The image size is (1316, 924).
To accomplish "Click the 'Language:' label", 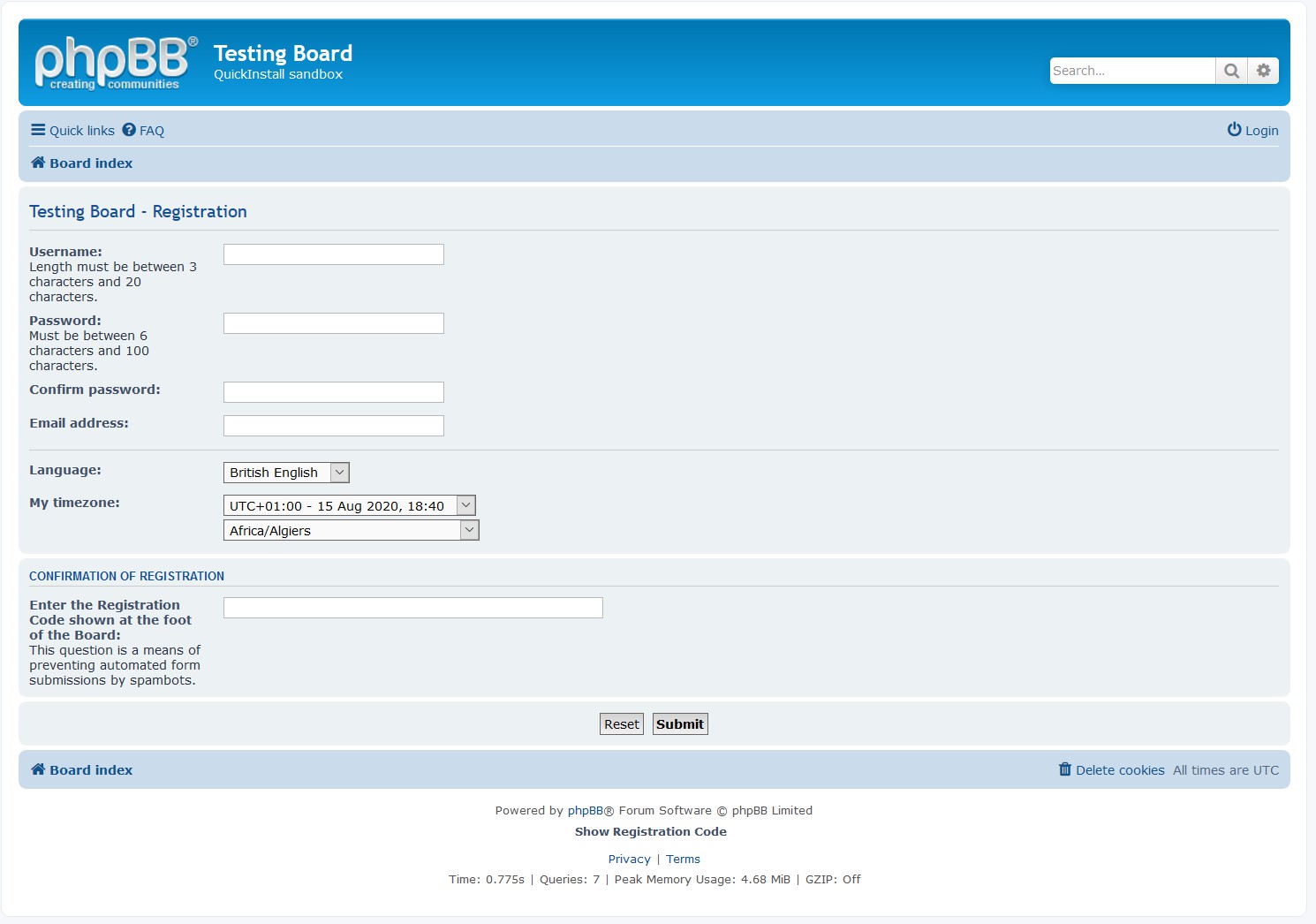I will (x=65, y=470).
